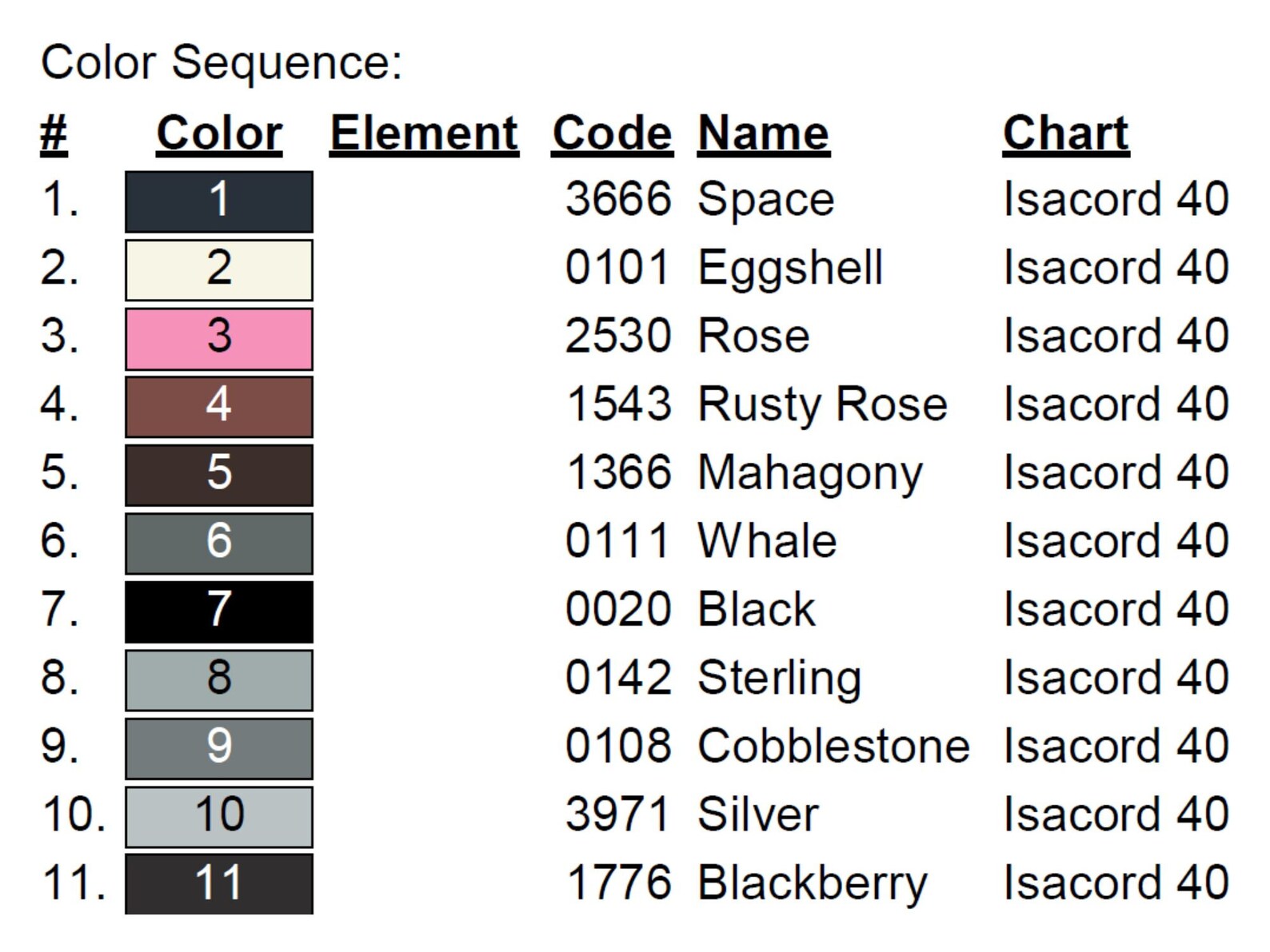Click the Cobblestone swatch 9
This screenshot has width=1270, height=952.
218,748
